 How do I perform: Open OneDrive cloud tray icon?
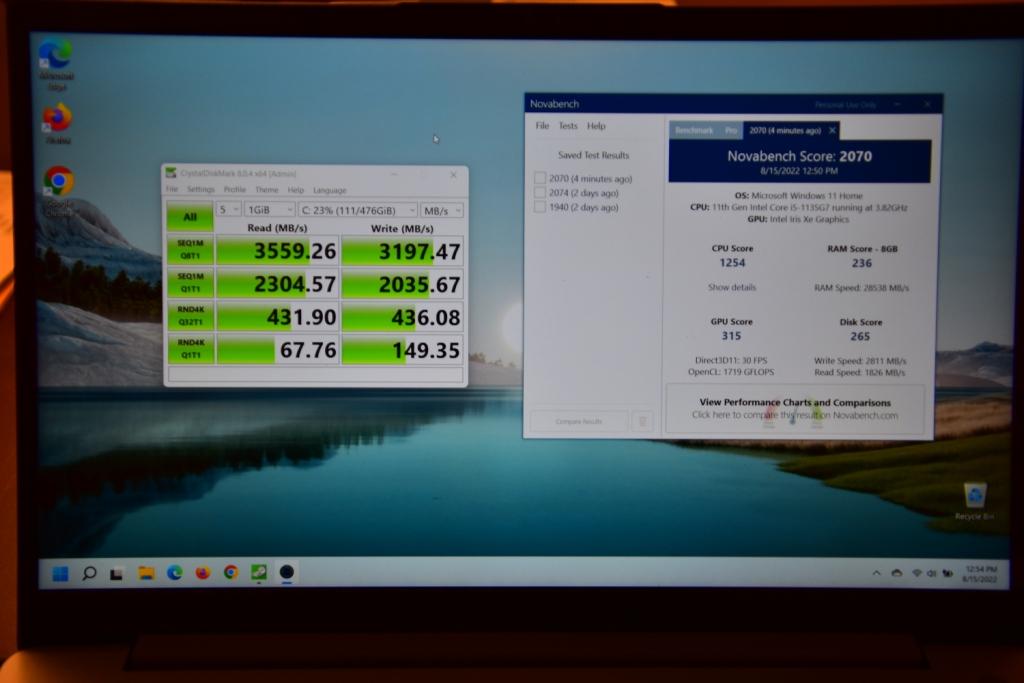pyautogui.click(x=897, y=573)
